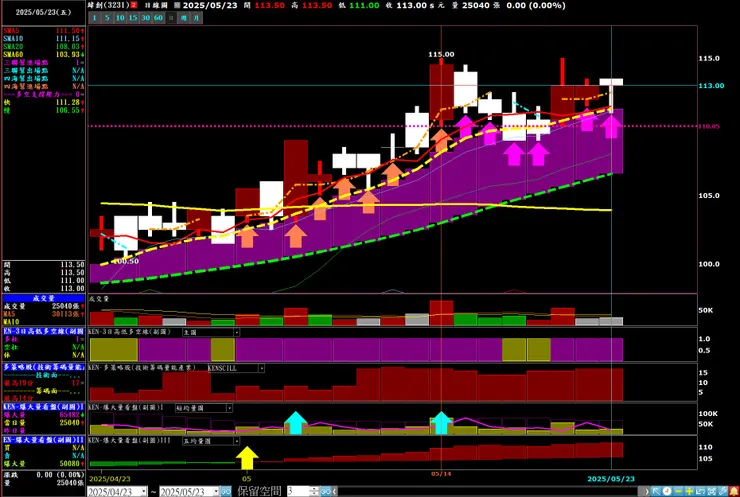
Task: Switch to the 5-minute timeframe
Action: click(107, 18)
